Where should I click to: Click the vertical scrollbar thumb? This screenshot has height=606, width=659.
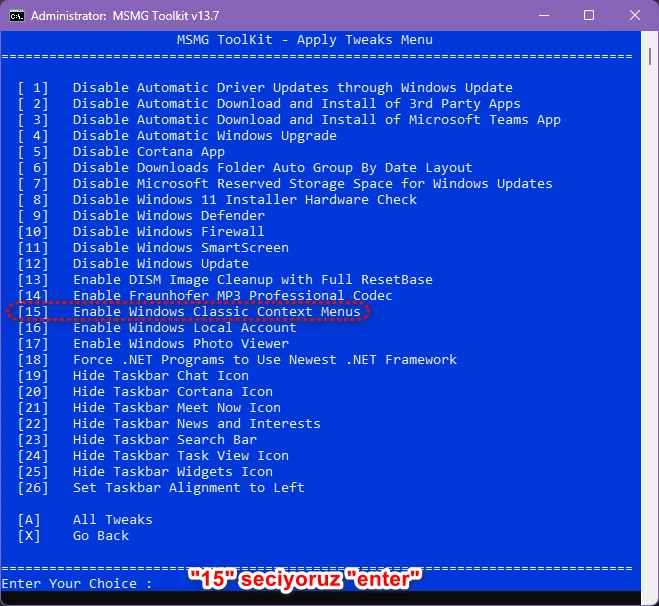click(x=650, y=56)
